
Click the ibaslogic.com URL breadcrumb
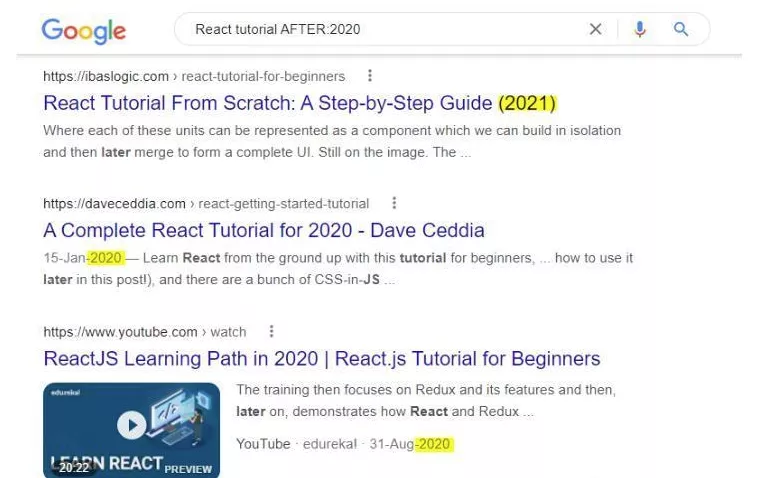(x=193, y=76)
